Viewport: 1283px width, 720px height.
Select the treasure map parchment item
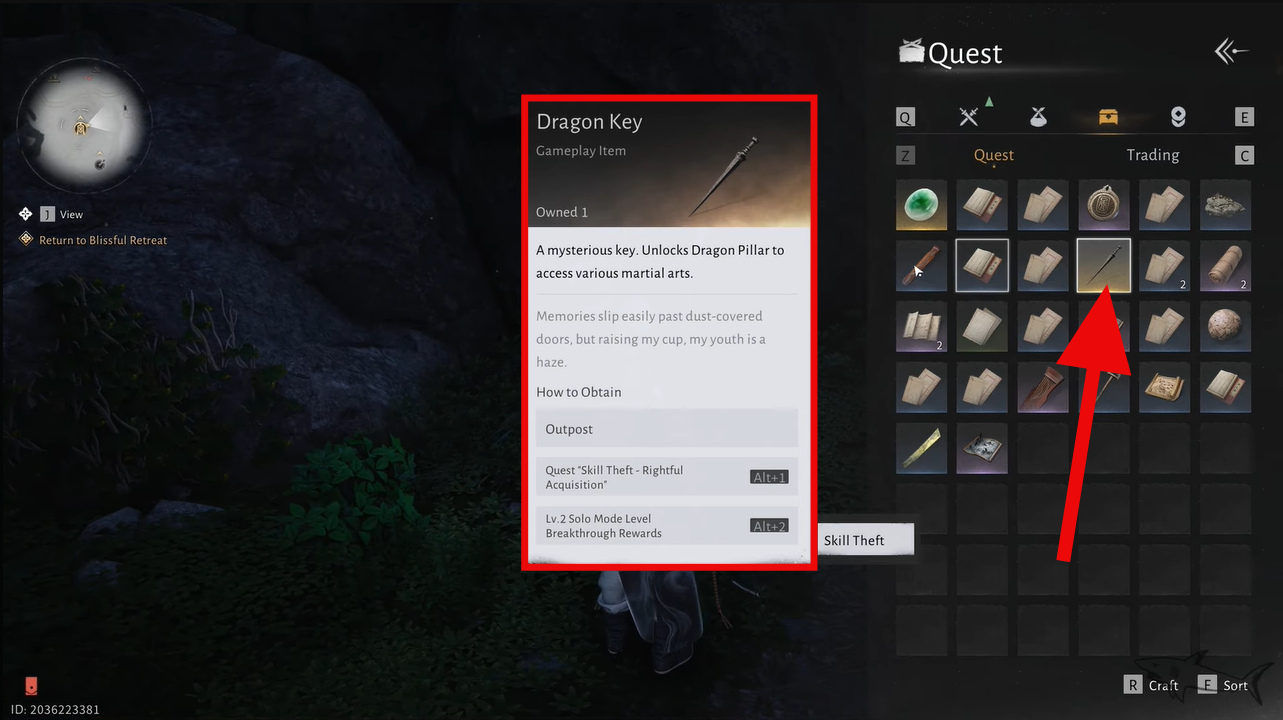pyautogui.click(x=1165, y=387)
